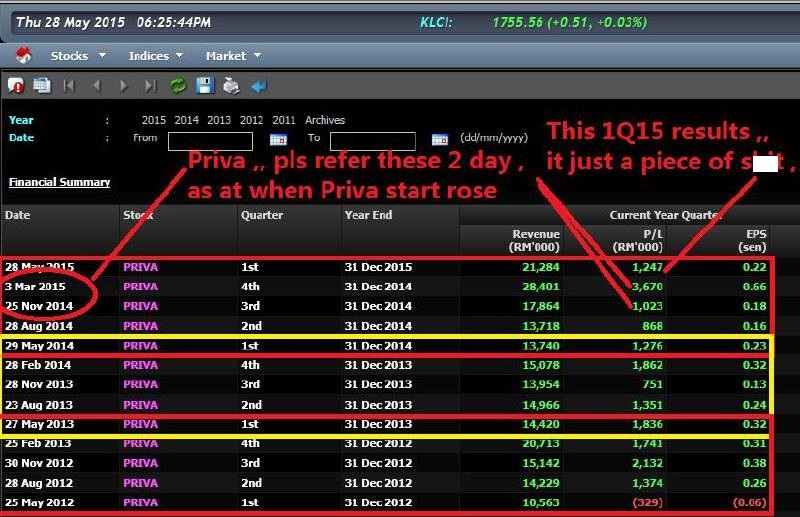The width and height of the screenshot is (800, 517).
Task: Click PRIVA in the 25 Nov 2014 row
Action: coord(140,306)
